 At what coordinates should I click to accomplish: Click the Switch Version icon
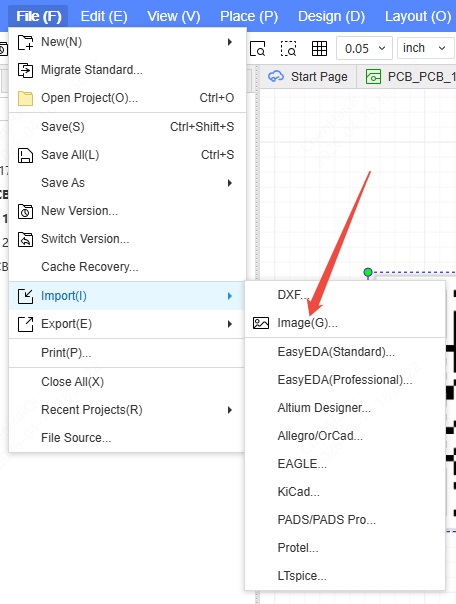click(x=25, y=239)
